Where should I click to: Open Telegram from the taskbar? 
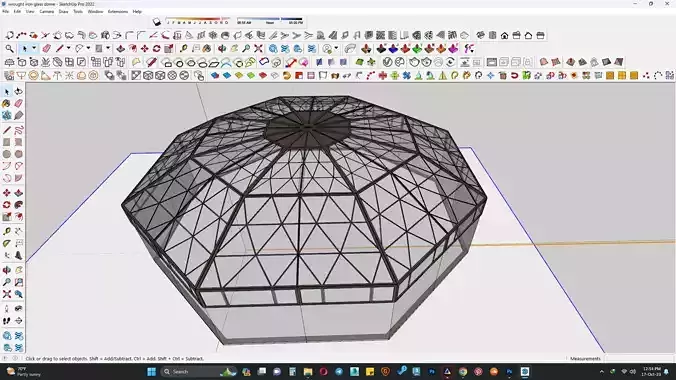point(339,371)
